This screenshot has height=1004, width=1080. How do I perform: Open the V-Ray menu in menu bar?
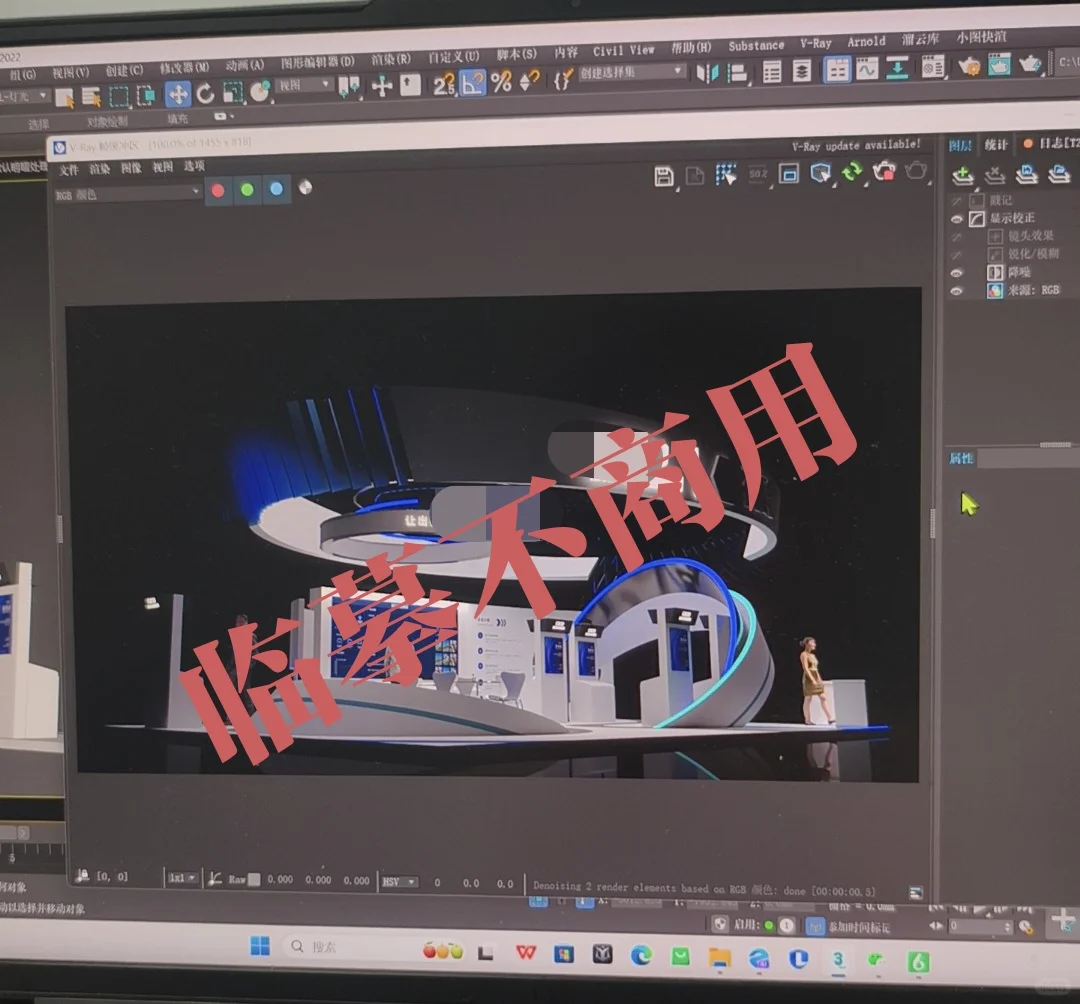(816, 43)
